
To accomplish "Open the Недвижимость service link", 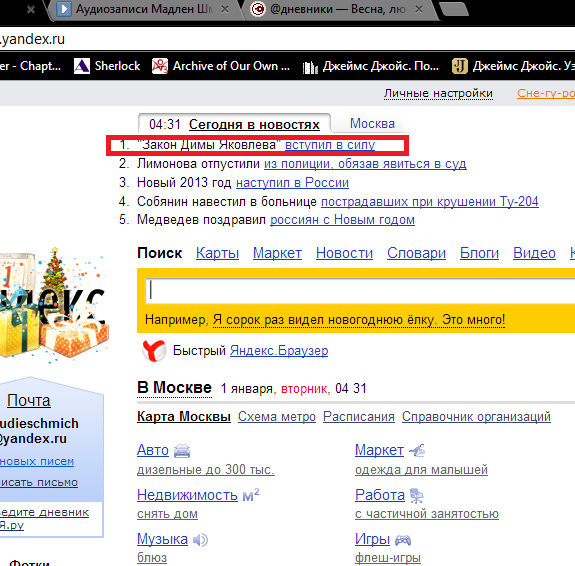I will [187, 495].
